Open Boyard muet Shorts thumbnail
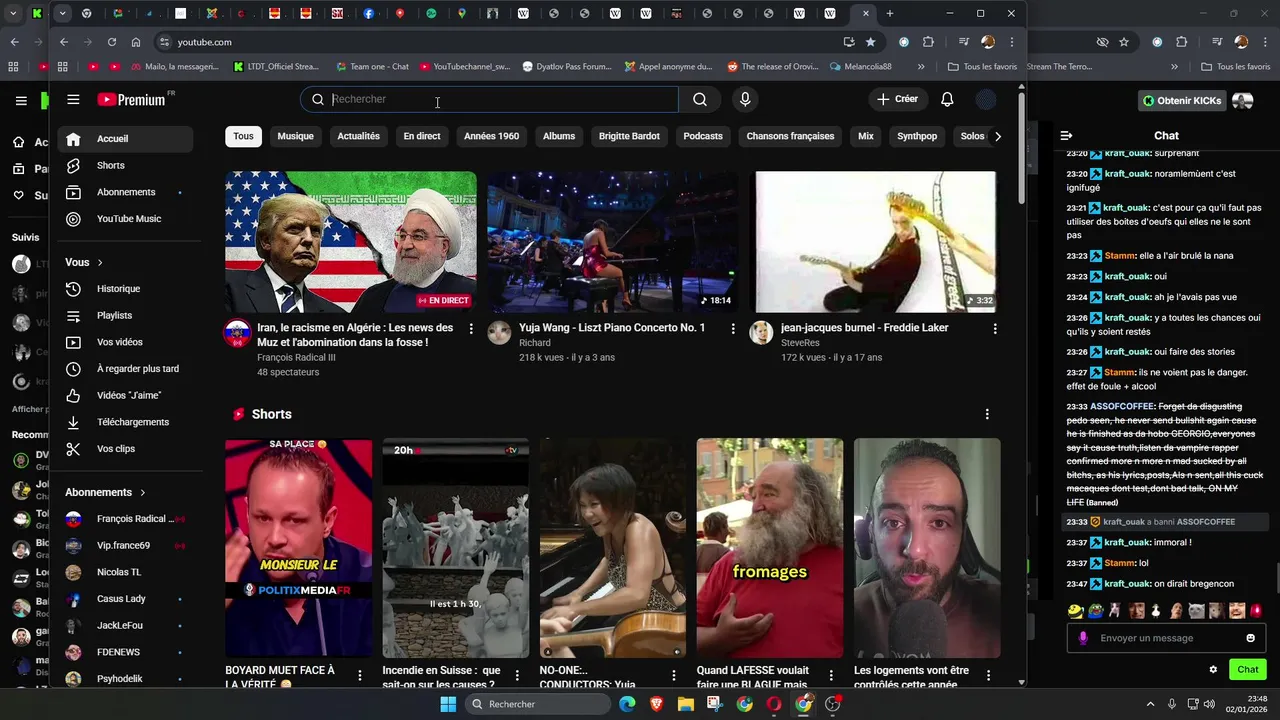The height and width of the screenshot is (720, 1280). (x=298, y=548)
